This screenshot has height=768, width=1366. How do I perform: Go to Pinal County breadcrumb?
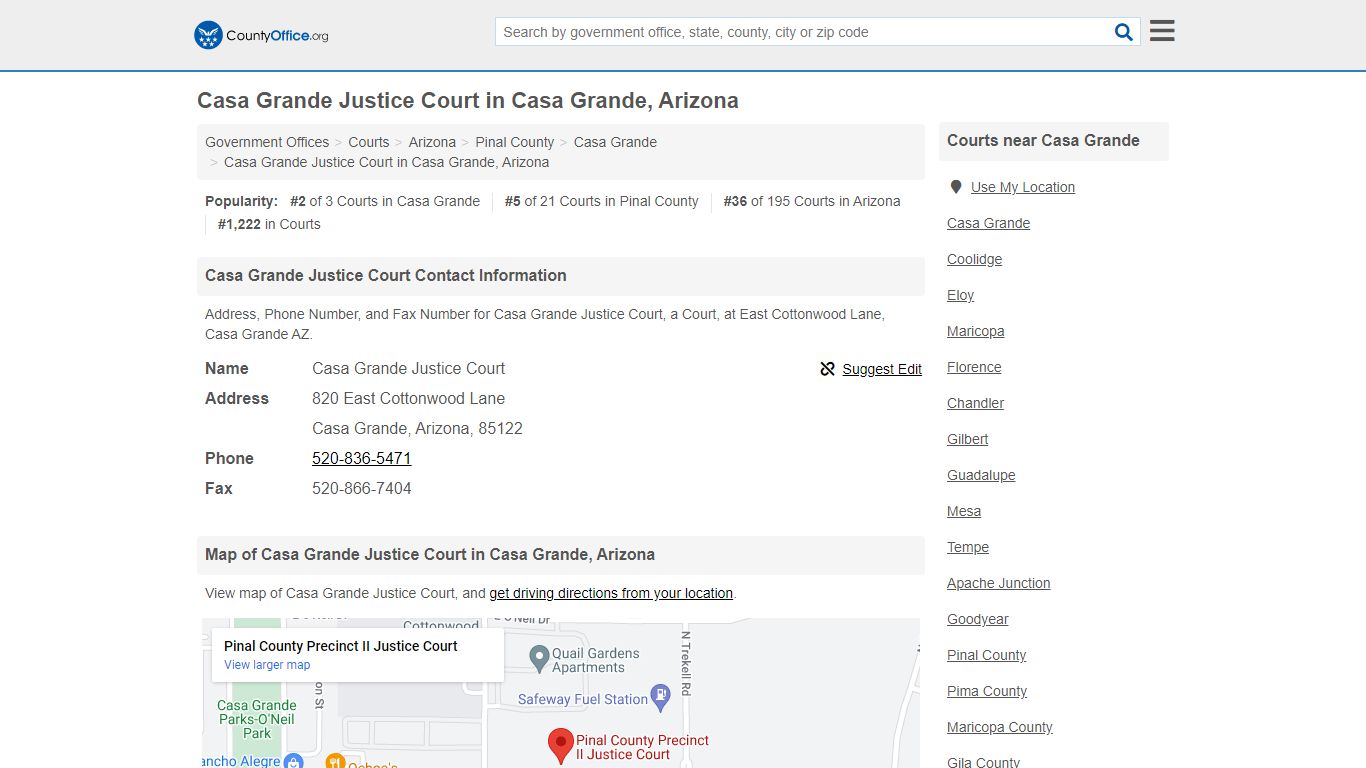(x=515, y=142)
